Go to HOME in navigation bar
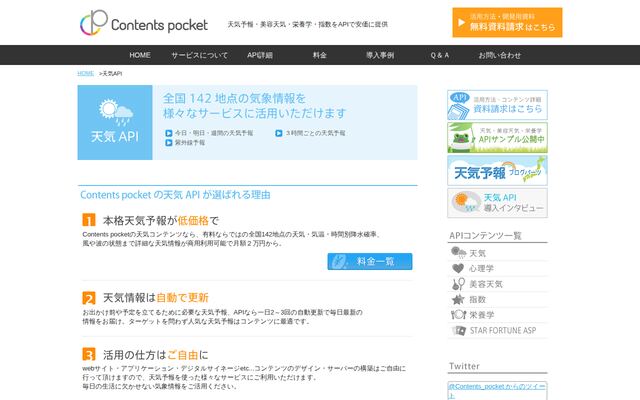 click(x=140, y=55)
